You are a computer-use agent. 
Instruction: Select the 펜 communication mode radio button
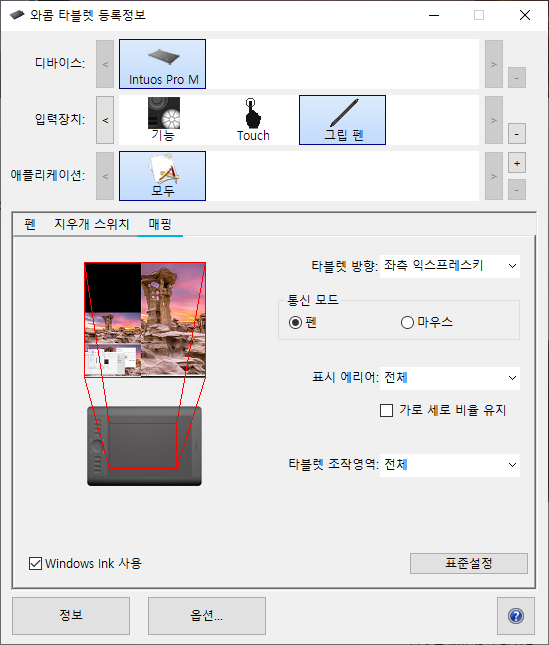click(295, 322)
